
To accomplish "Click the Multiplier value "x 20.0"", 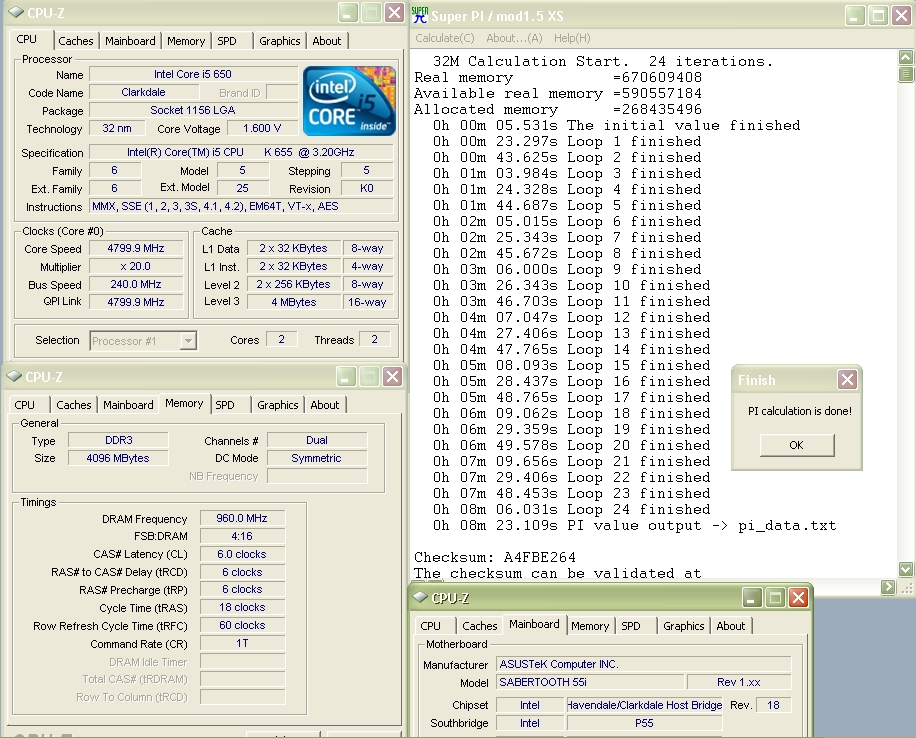I will (x=136, y=266).
